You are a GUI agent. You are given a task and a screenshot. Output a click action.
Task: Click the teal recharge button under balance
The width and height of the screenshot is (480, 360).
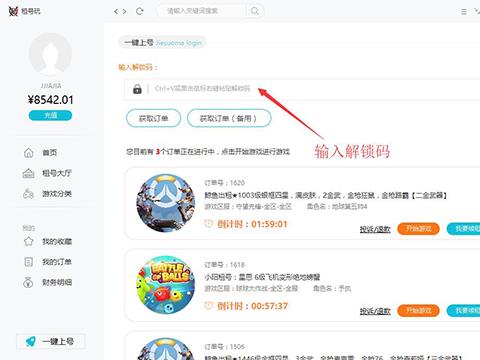pos(50,115)
